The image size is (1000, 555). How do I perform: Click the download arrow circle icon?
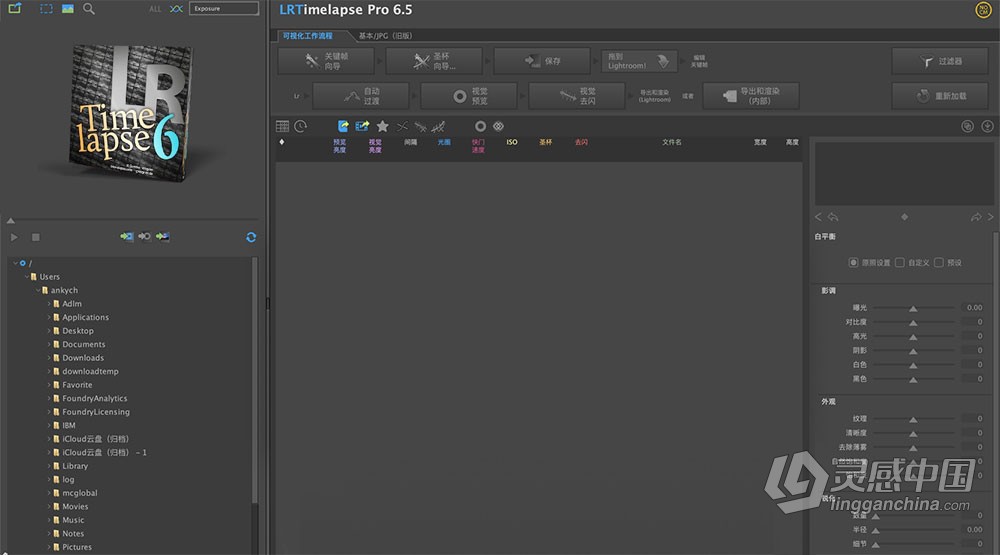987,126
